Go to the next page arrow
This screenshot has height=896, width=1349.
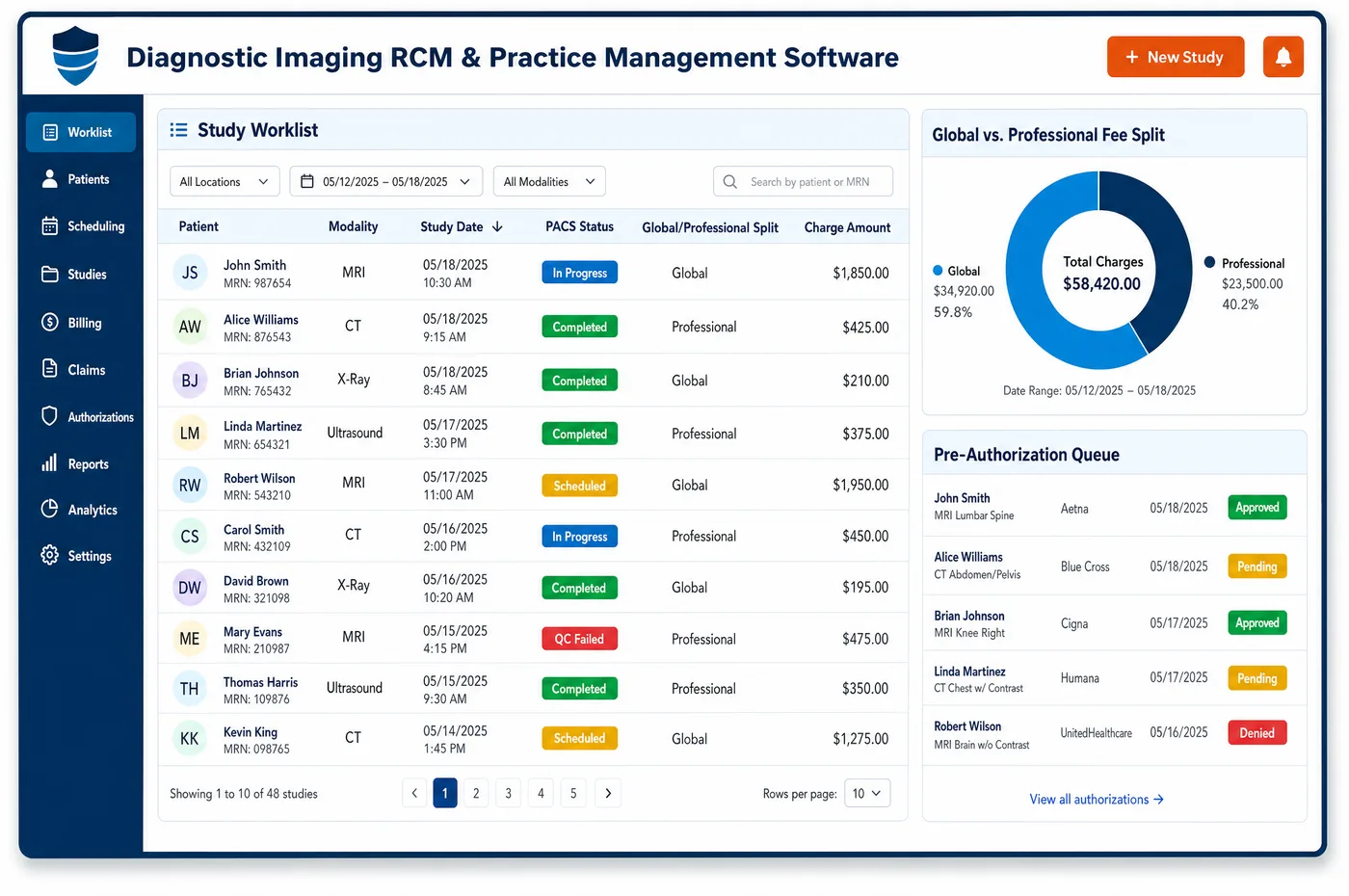click(608, 793)
